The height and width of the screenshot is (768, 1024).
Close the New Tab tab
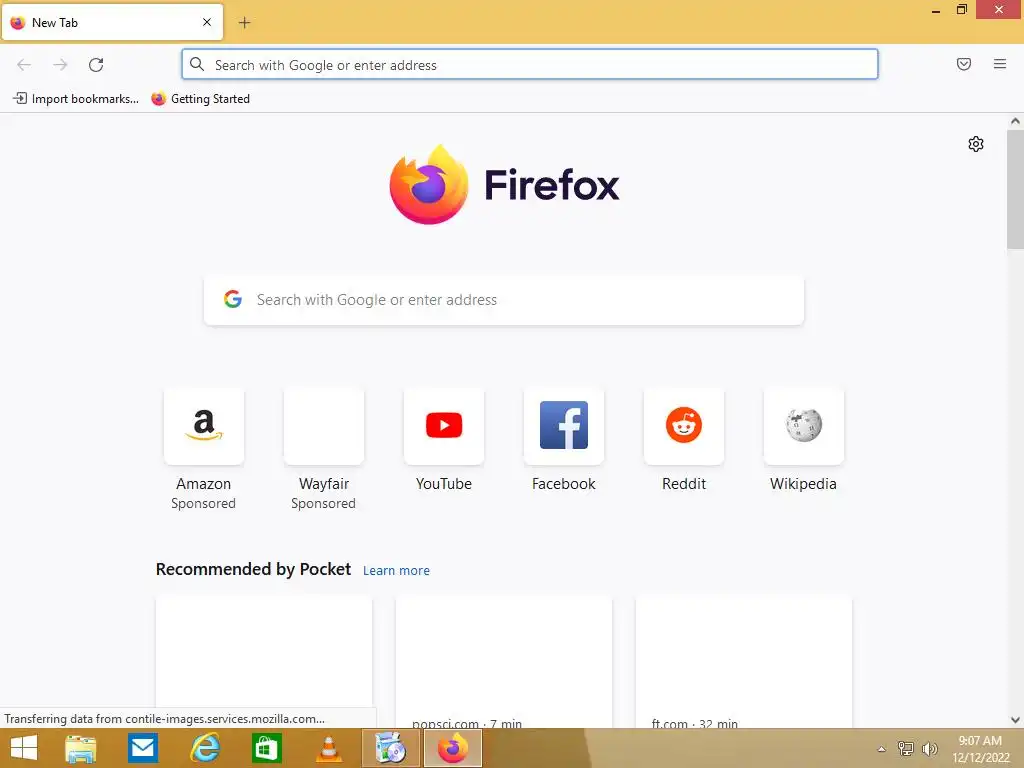point(207,22)
